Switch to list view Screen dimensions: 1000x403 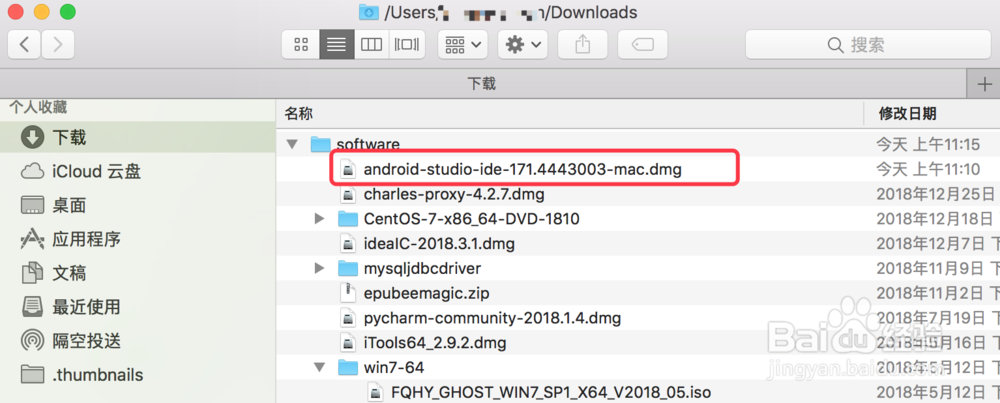click(337, 45)
